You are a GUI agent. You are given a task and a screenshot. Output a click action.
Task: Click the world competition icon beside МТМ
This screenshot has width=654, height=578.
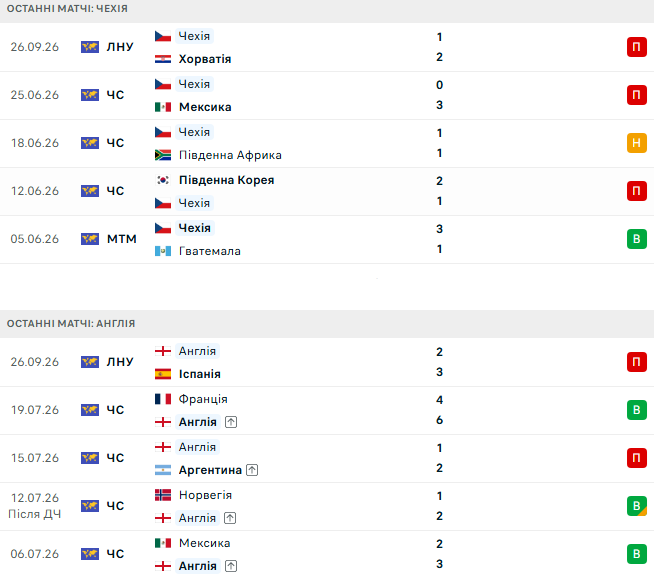coord(90,239)
